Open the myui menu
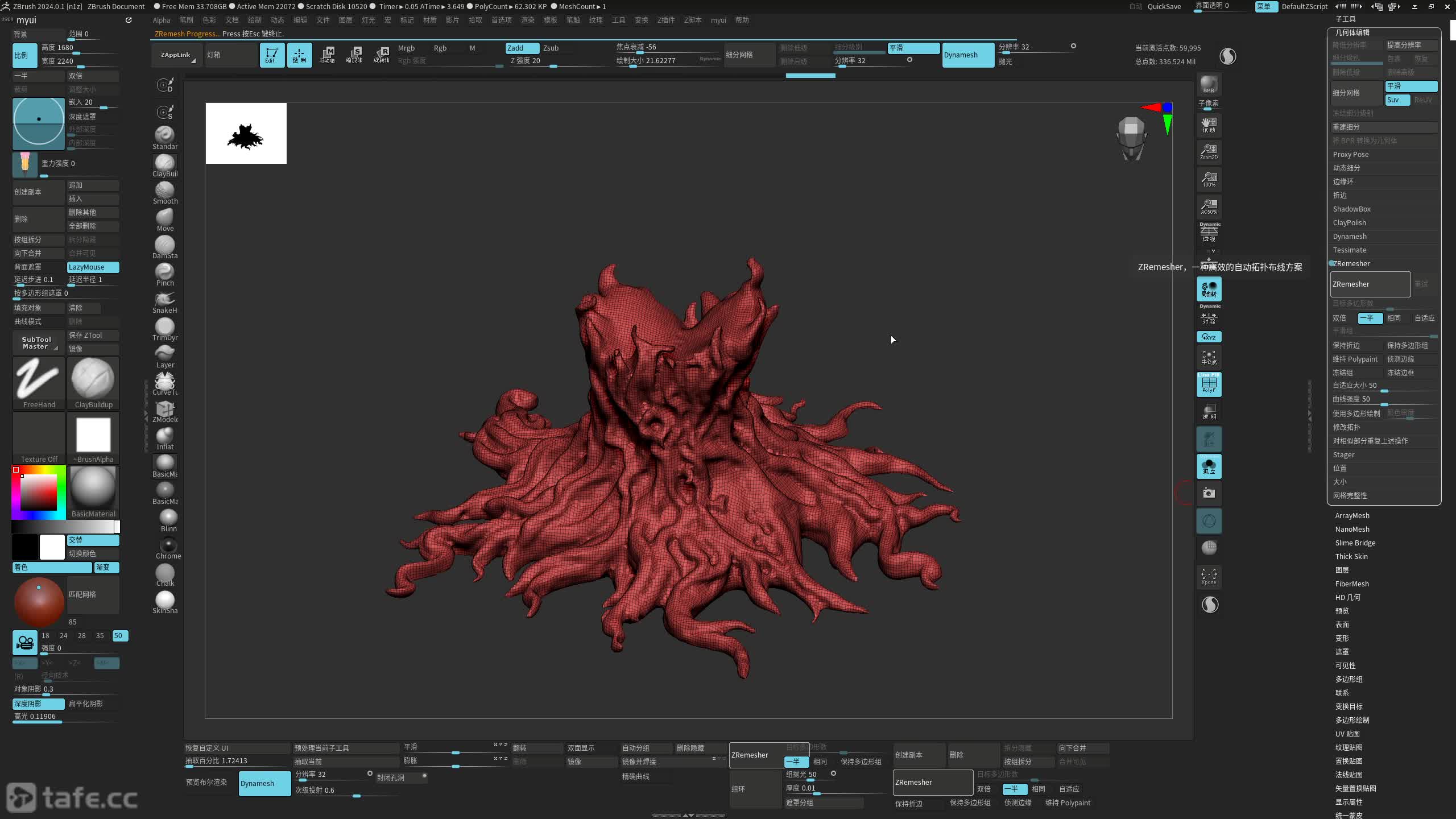 (718, 20)
